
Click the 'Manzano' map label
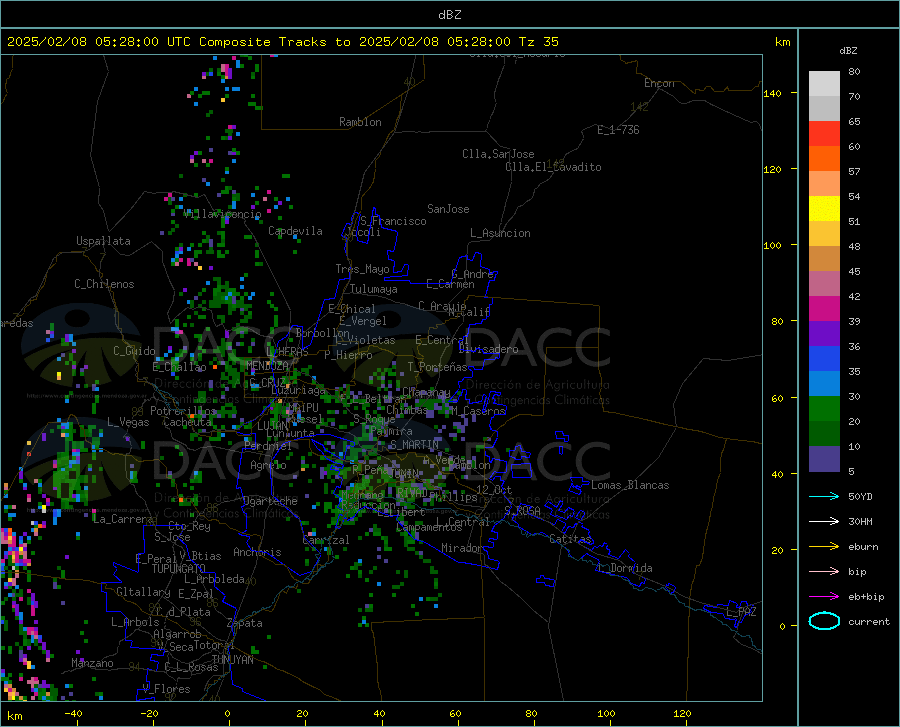click(92, 663)
